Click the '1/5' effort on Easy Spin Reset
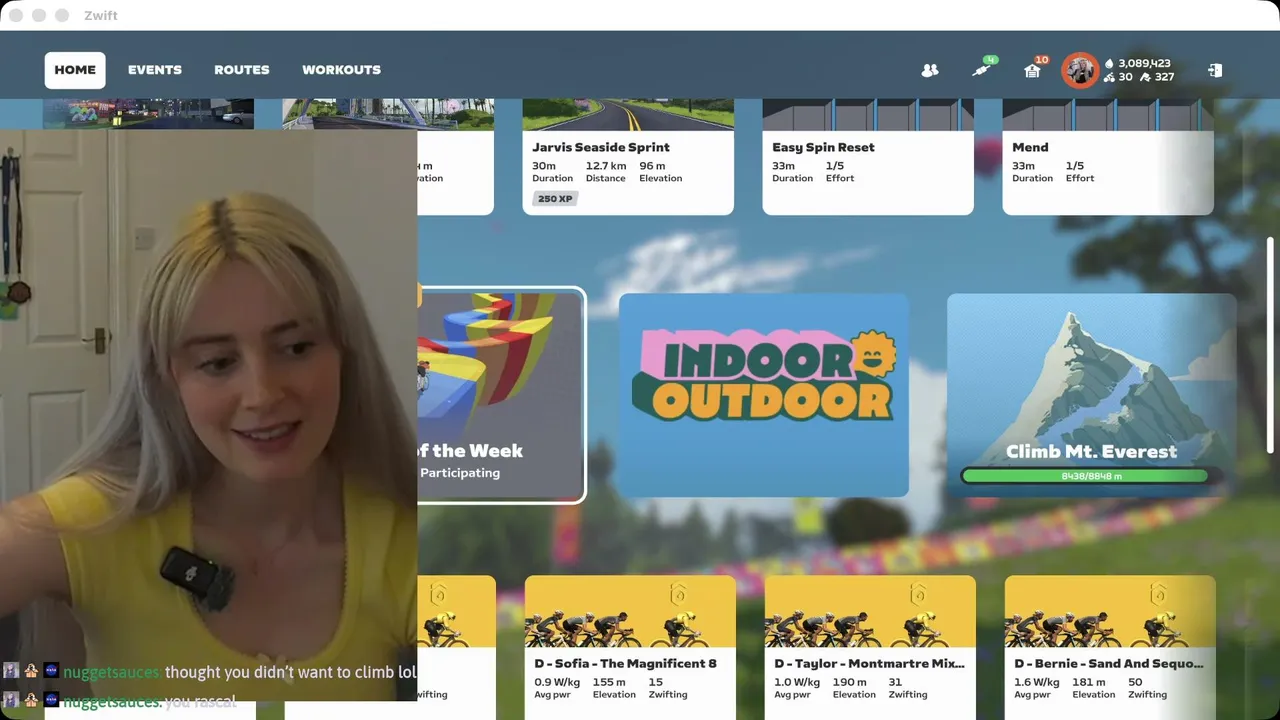 tap(835, 166)
